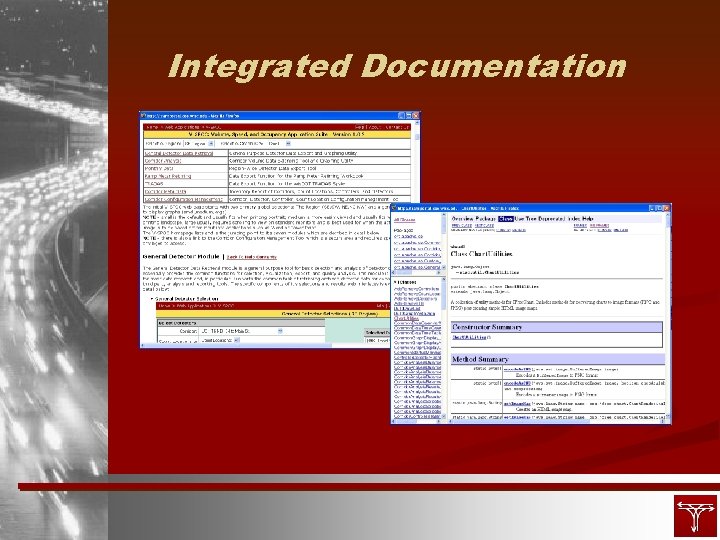The image size is (720, 540).
Task: Close the Javadoc browser window
Action: [666, 208]
